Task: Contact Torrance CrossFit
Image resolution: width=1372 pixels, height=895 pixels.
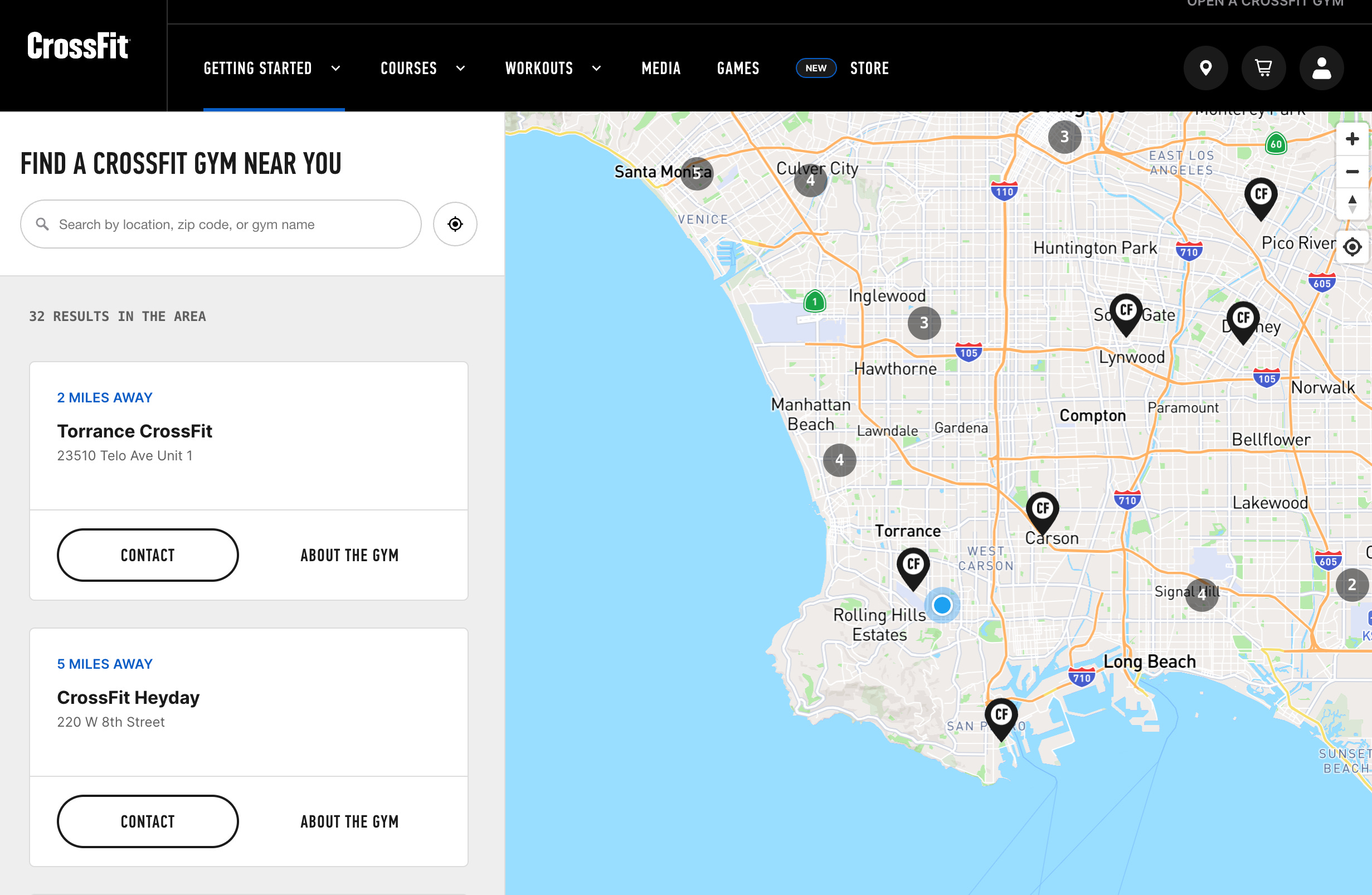Action: [148, 555]
